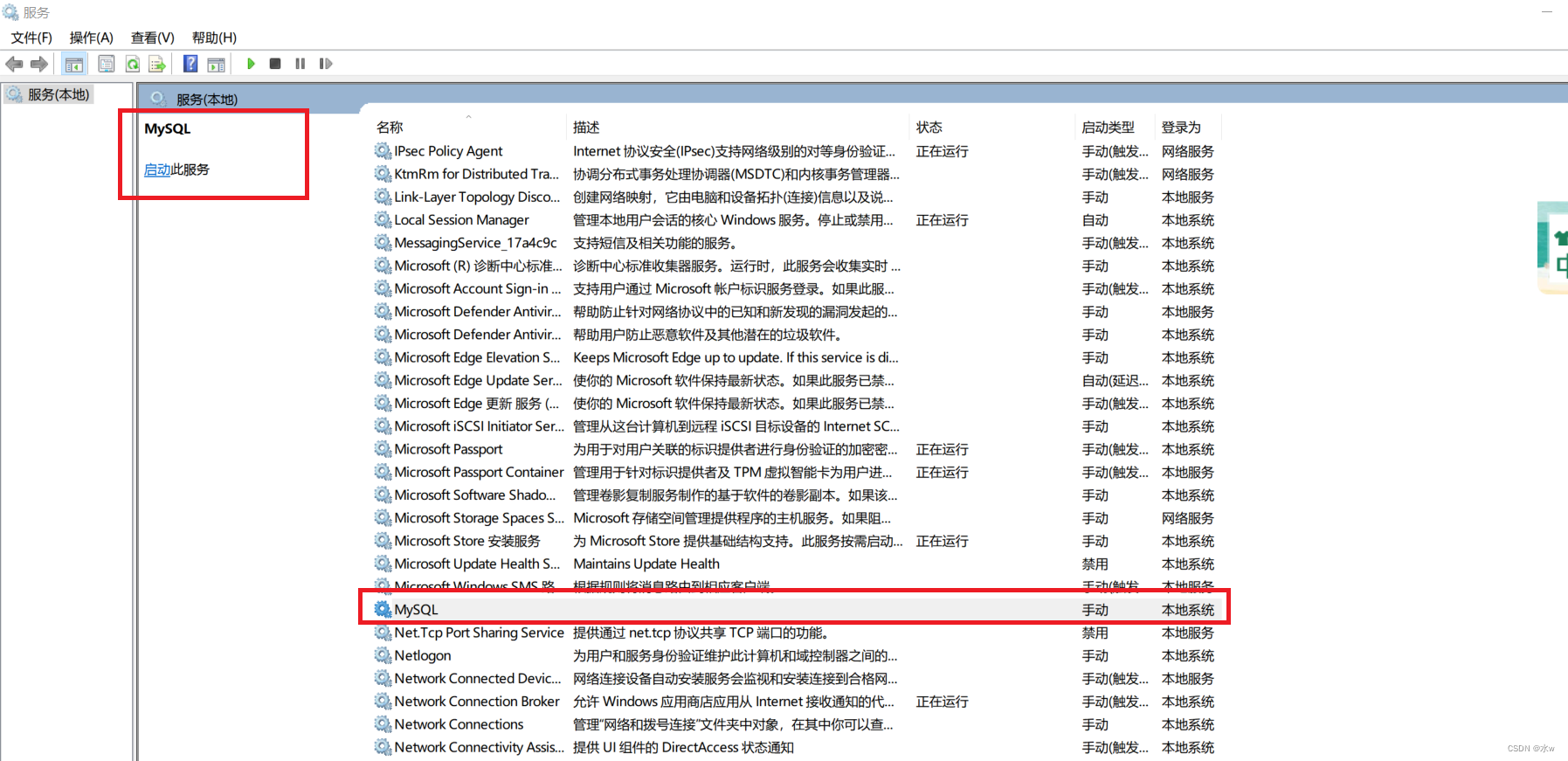Image resolution: width=1568 pixels, height=761 pixels.
Task: Click gear icon next to Microsoft Passport Container
Action: point(383,472)
